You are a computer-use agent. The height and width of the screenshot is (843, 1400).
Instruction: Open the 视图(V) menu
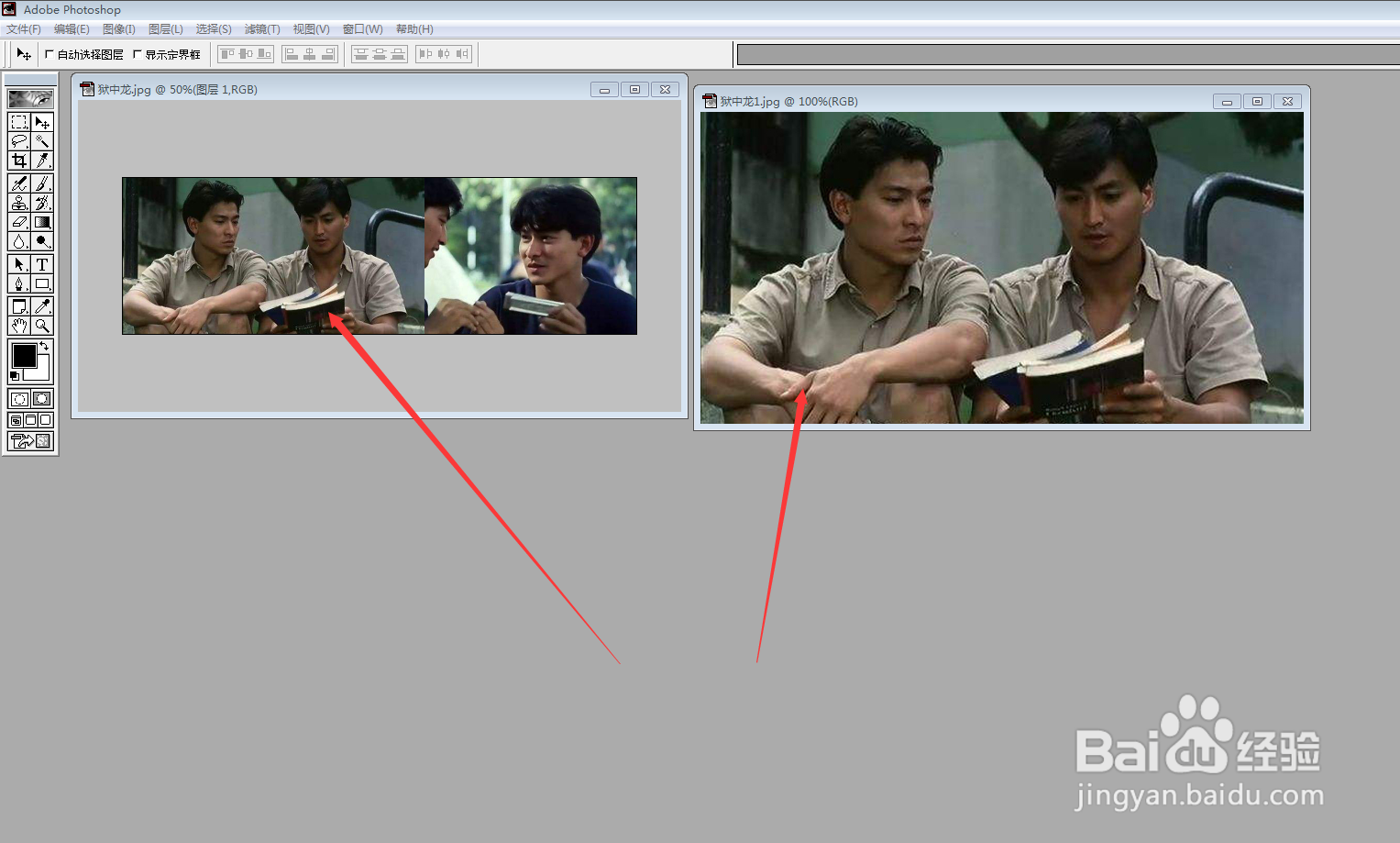coord(311,29)
